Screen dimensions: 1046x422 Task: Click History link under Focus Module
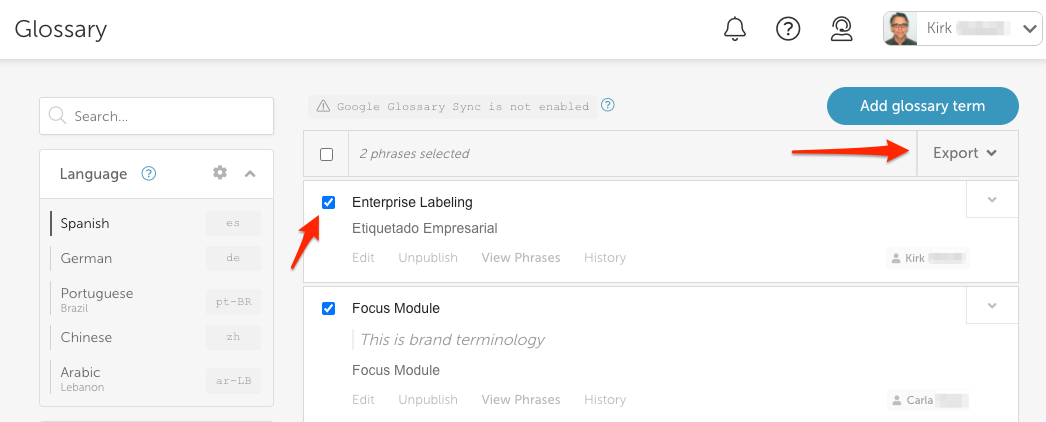tap(605, 399)
